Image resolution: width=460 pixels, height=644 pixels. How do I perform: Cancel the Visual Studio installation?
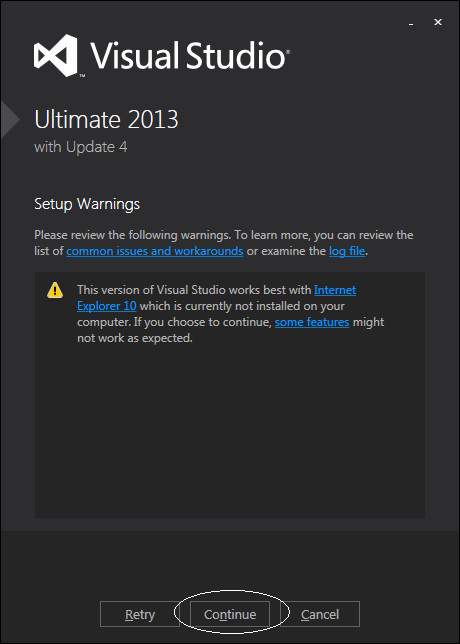point(320,614)
